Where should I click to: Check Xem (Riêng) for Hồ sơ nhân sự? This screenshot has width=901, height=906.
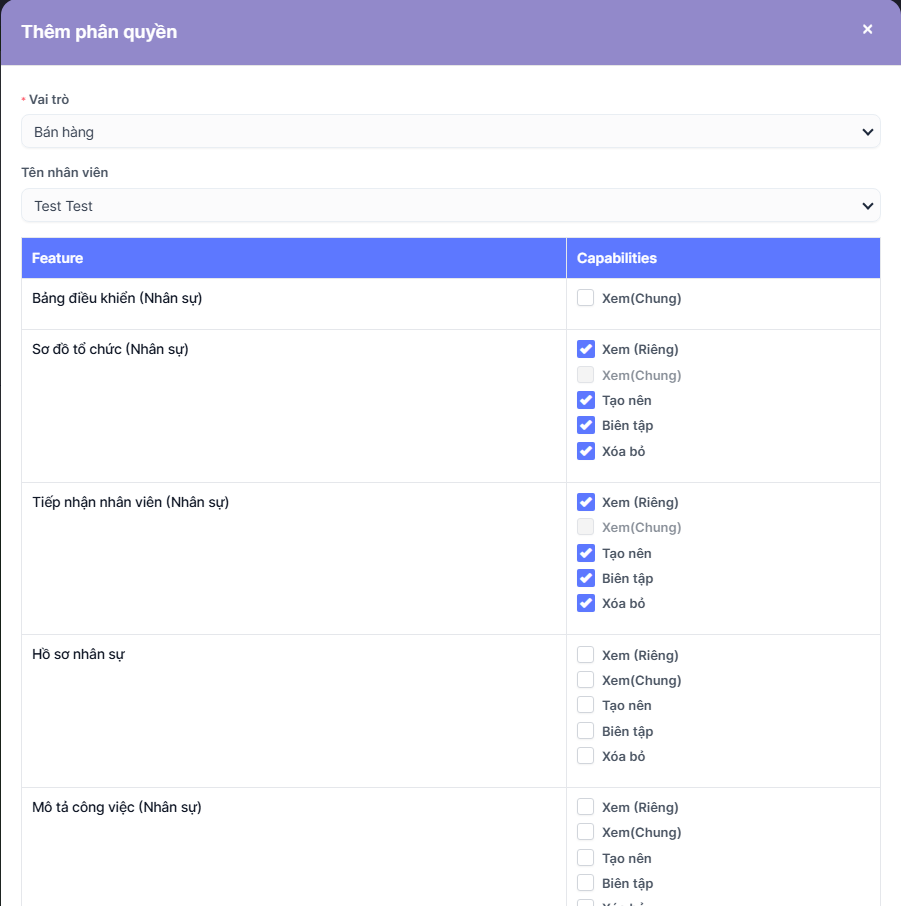586,655
